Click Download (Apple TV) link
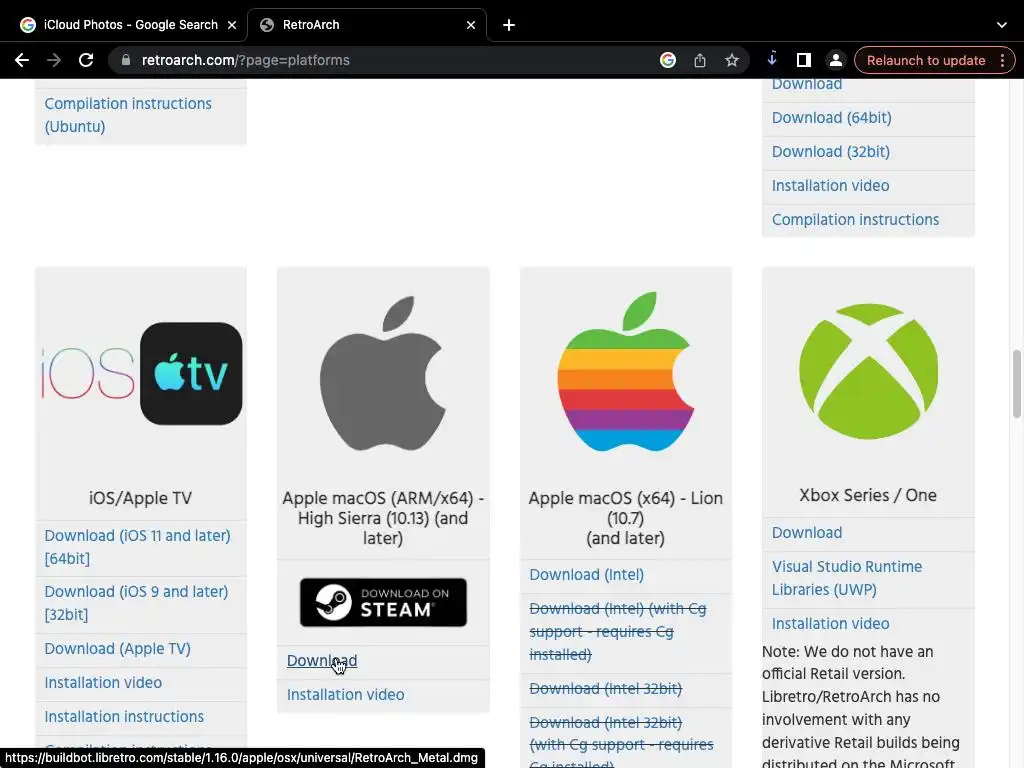1024x768 pixels. click(118, 648)
